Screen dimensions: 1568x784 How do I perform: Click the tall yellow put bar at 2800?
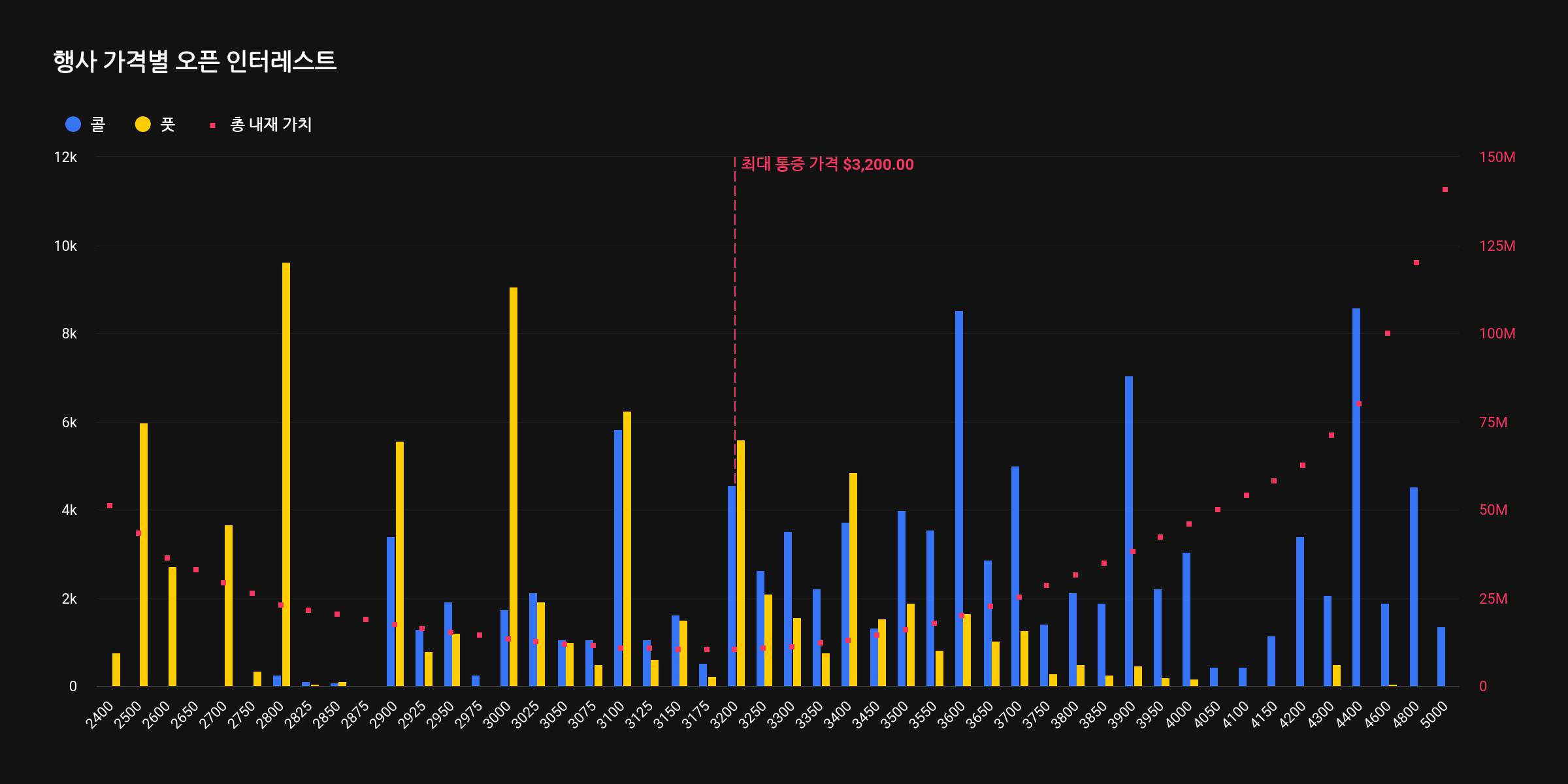[286, 474]
